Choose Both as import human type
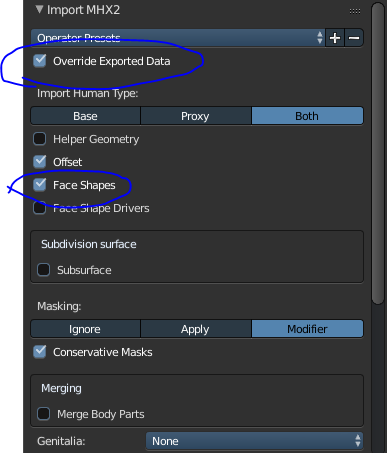Image resolution: width=387 pixels, height=453 pixels. click(x=307, y=116)
